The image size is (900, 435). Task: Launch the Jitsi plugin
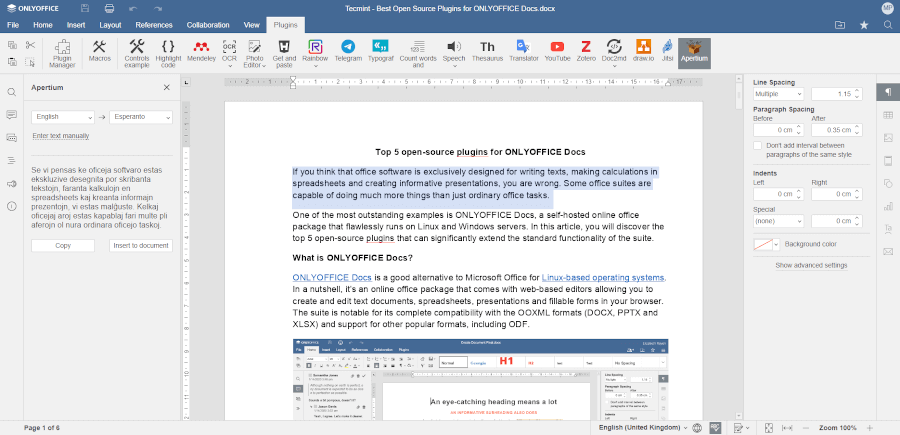(667, 51)
